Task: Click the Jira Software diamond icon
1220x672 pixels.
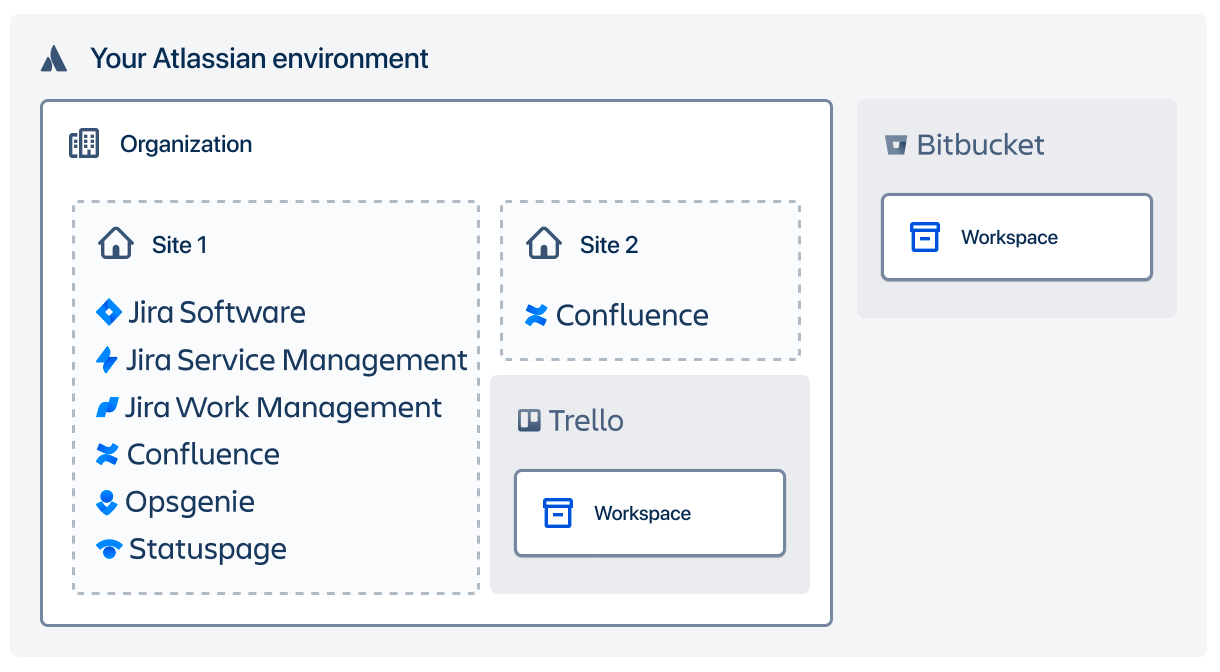Action: pyautogui.click(x=108, y=312)
